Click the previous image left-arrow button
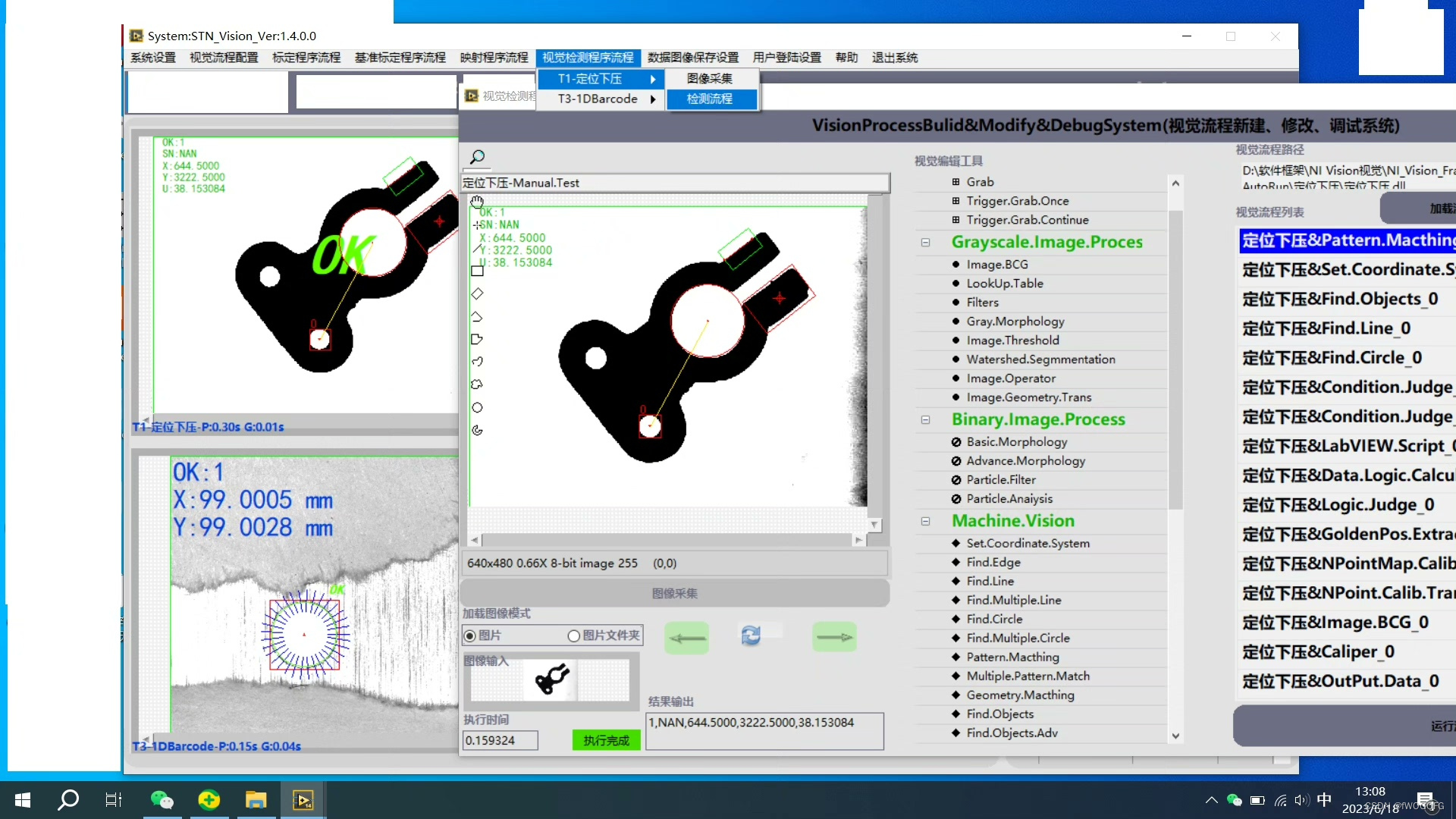Viewport: 1456px width, 819px height. 687,638
